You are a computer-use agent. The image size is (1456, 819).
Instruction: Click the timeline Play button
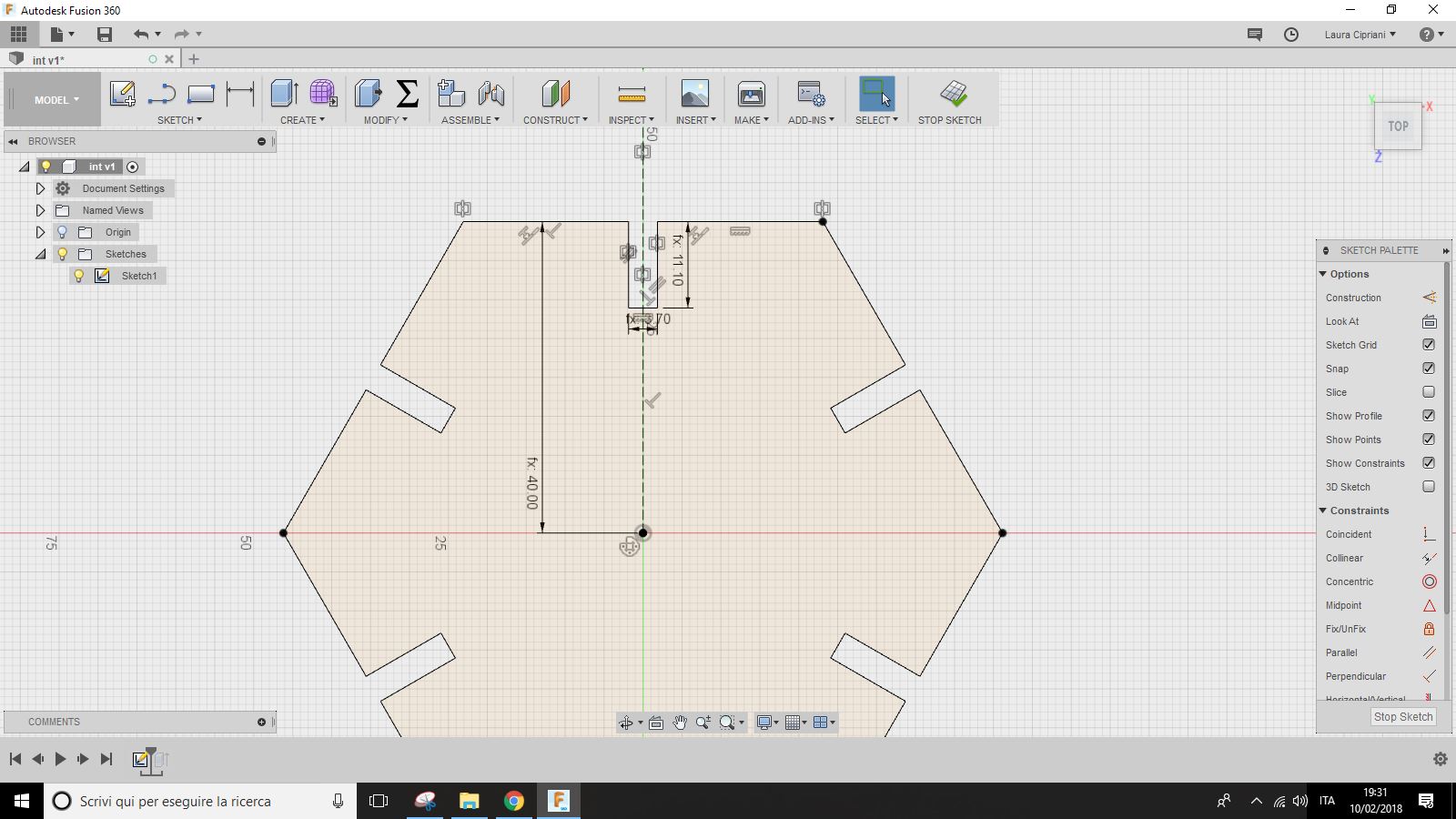pyautogui.click(x=60, y=759)
